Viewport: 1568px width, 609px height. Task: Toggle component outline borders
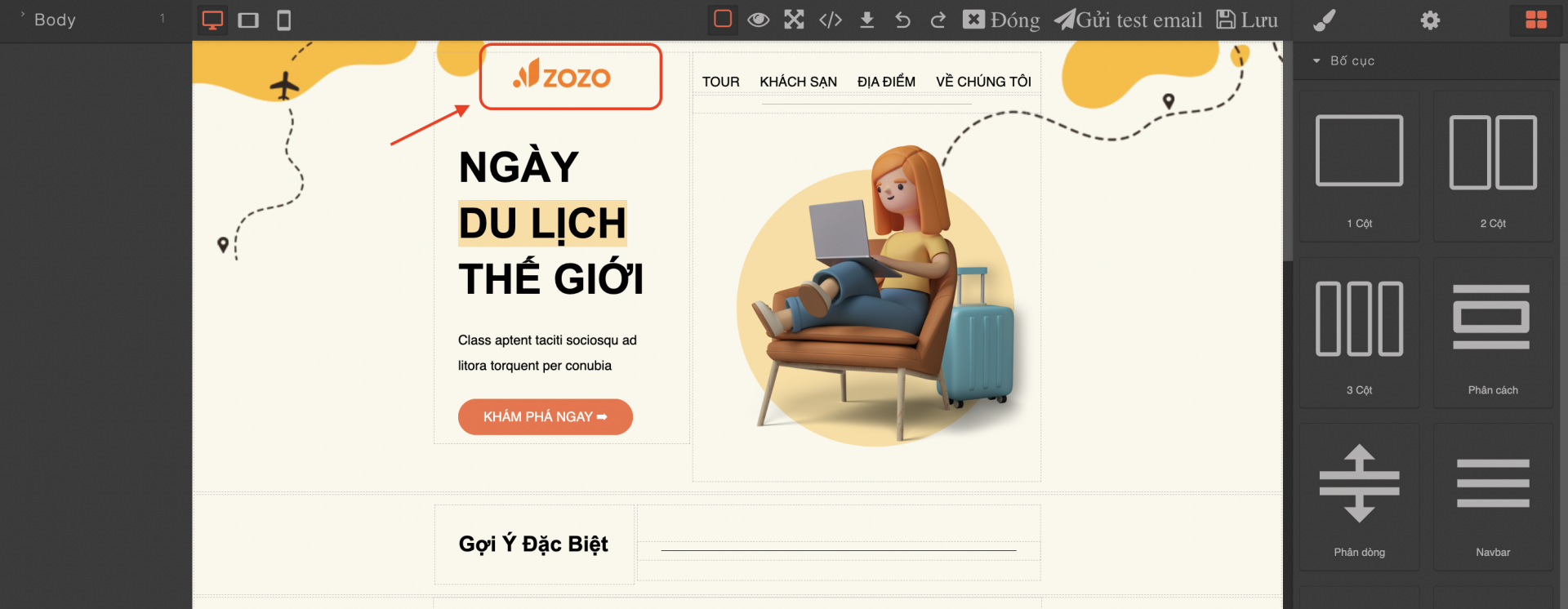click(723, 19)
